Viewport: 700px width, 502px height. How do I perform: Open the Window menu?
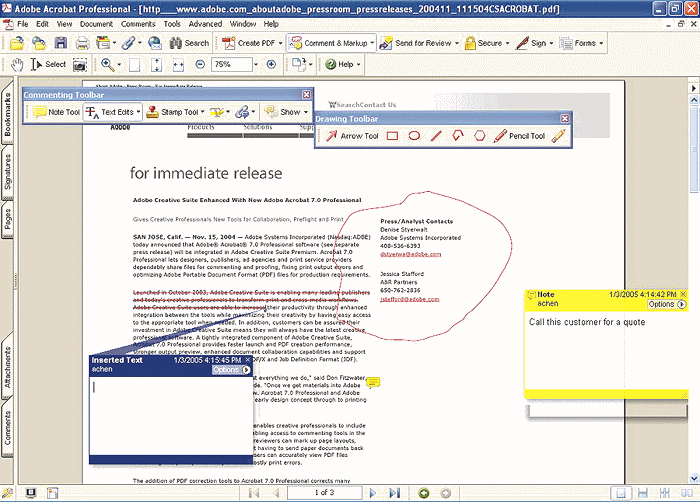[243, 24]
